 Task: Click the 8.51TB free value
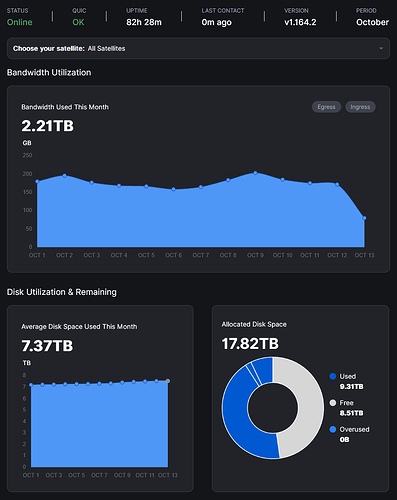click(x=351, y=413)
